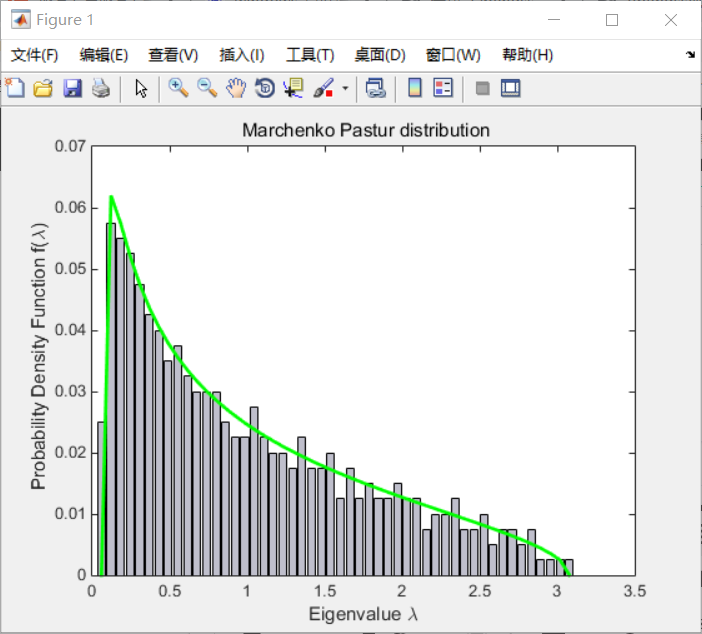
Task: Enable the Rotate 3D tool
Action: point(265,88)
